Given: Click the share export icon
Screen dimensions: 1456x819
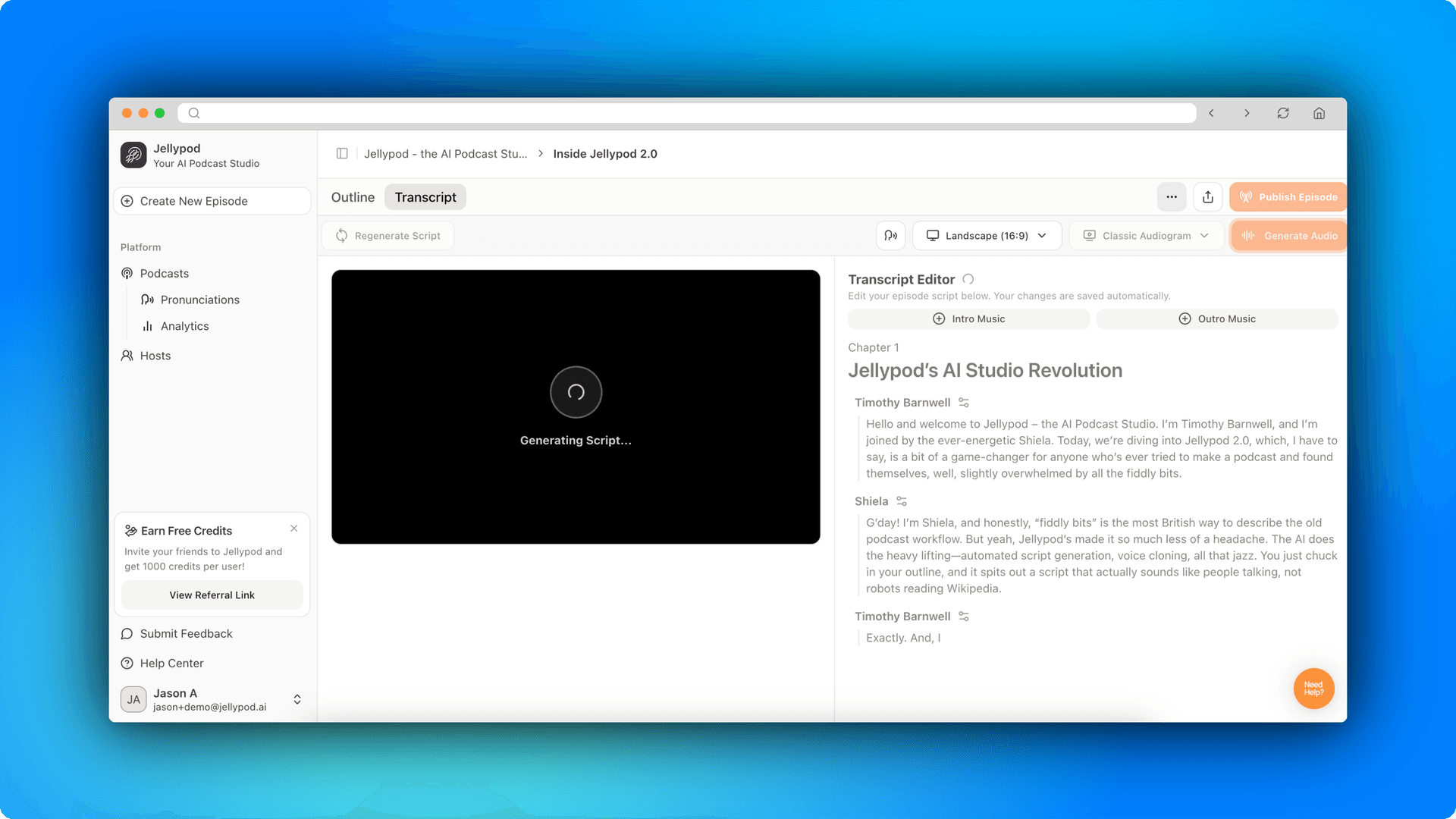Looking at the screenshot, I should (1208, 197).
